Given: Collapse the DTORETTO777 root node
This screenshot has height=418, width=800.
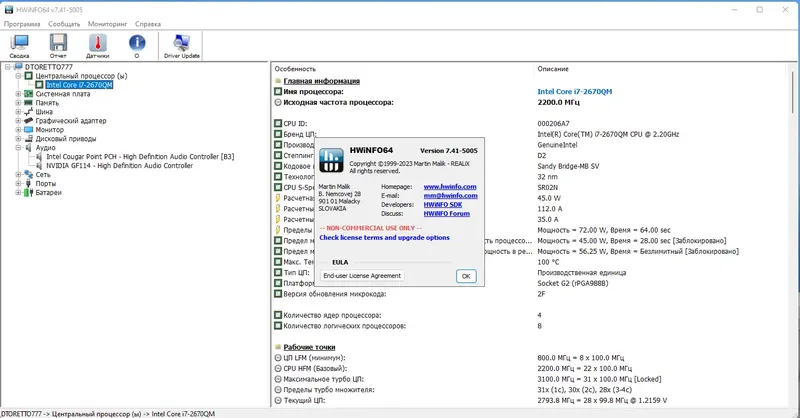Looking at the screenshot, I should tap(8, 67).
